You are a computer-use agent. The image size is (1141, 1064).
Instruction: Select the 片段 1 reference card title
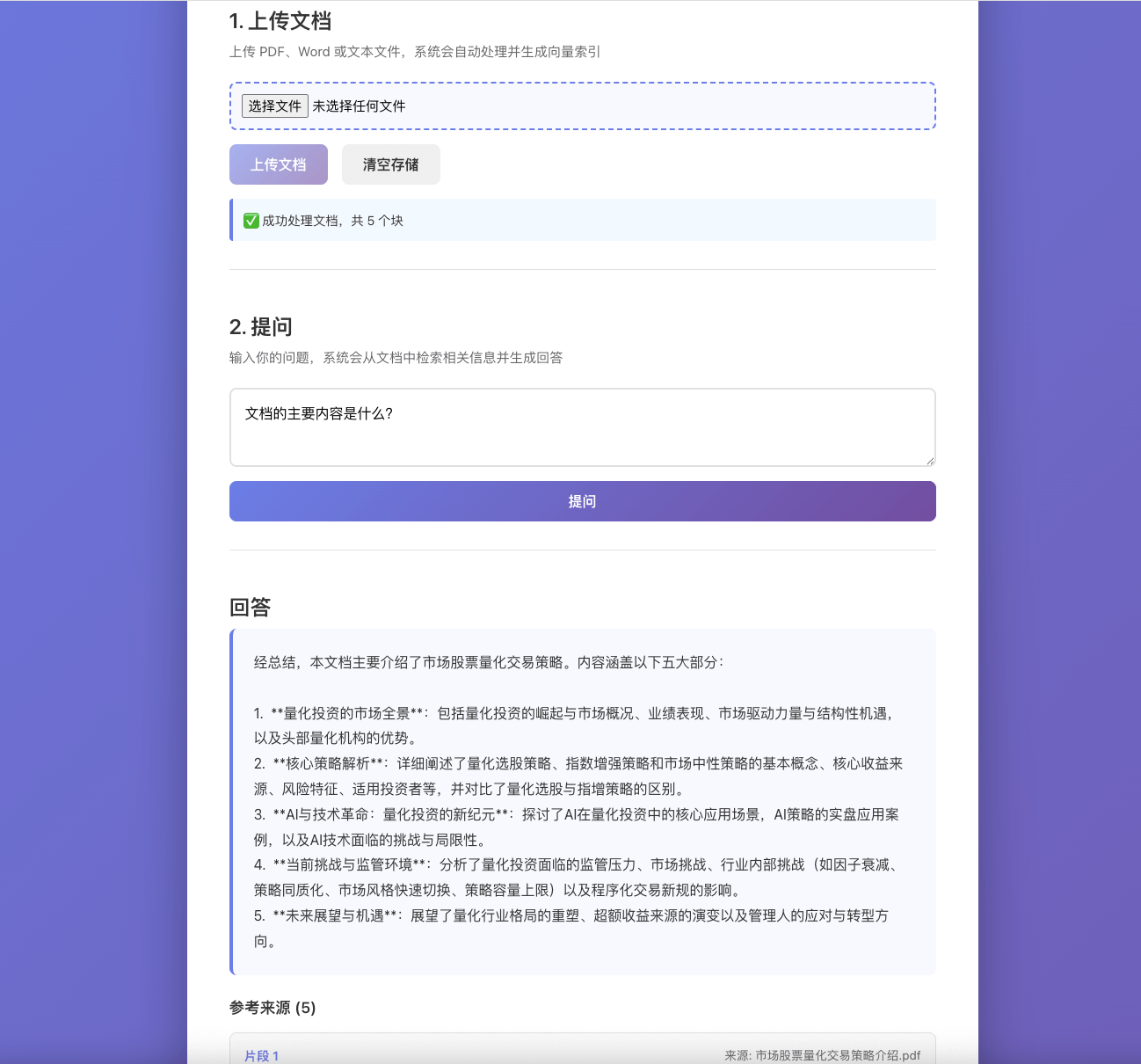261,1055
